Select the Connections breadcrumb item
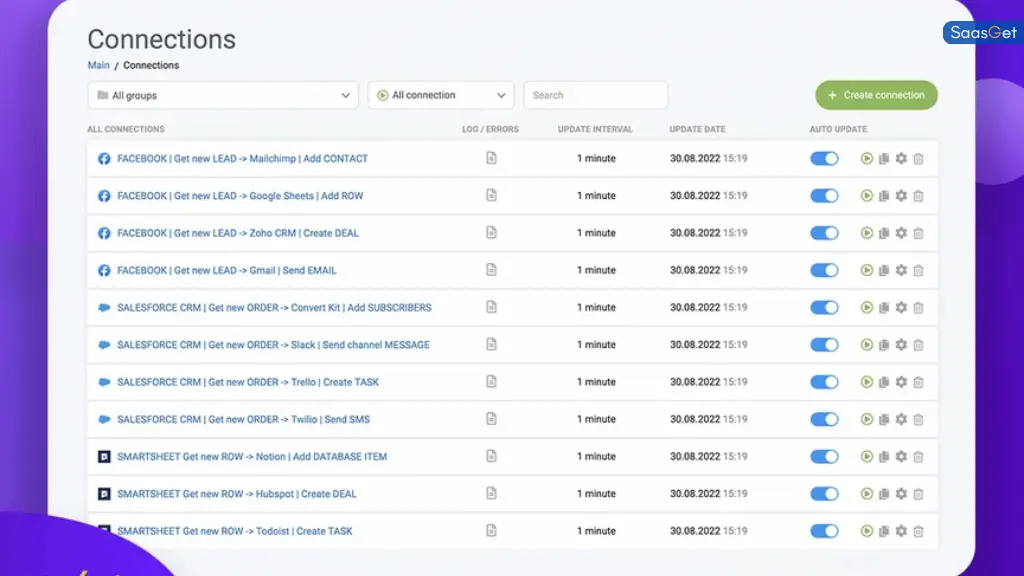This screenshot has width=1024, height=576. click(150, 64)
